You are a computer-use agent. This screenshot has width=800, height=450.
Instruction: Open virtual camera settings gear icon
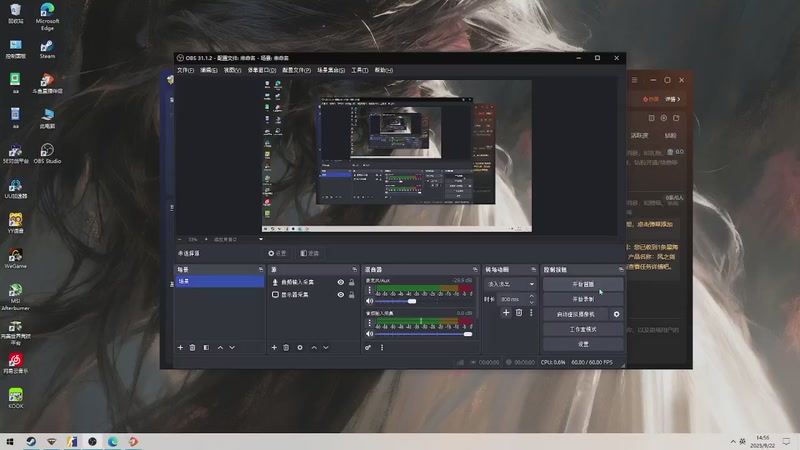(616, 314)
